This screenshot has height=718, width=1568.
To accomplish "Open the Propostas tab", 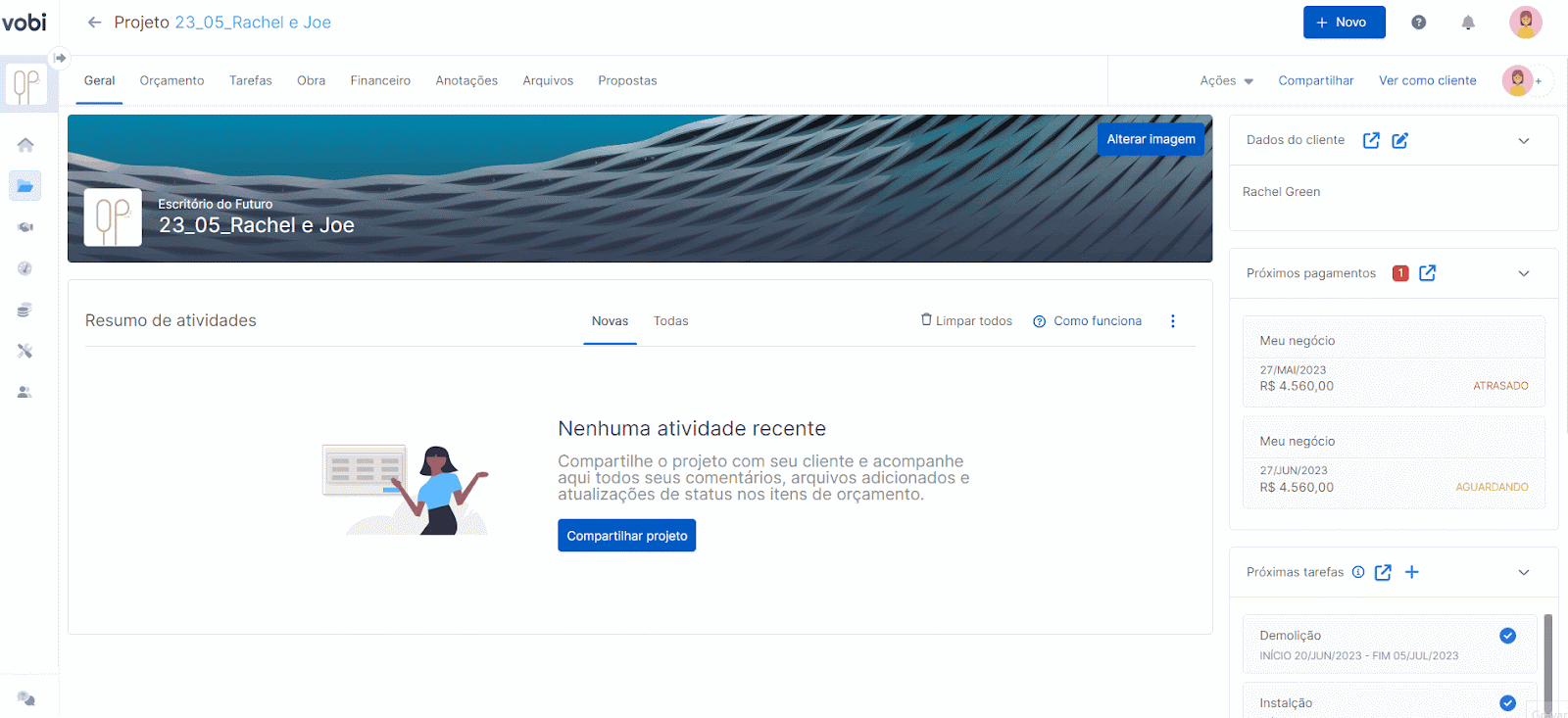I will point(627,80).
